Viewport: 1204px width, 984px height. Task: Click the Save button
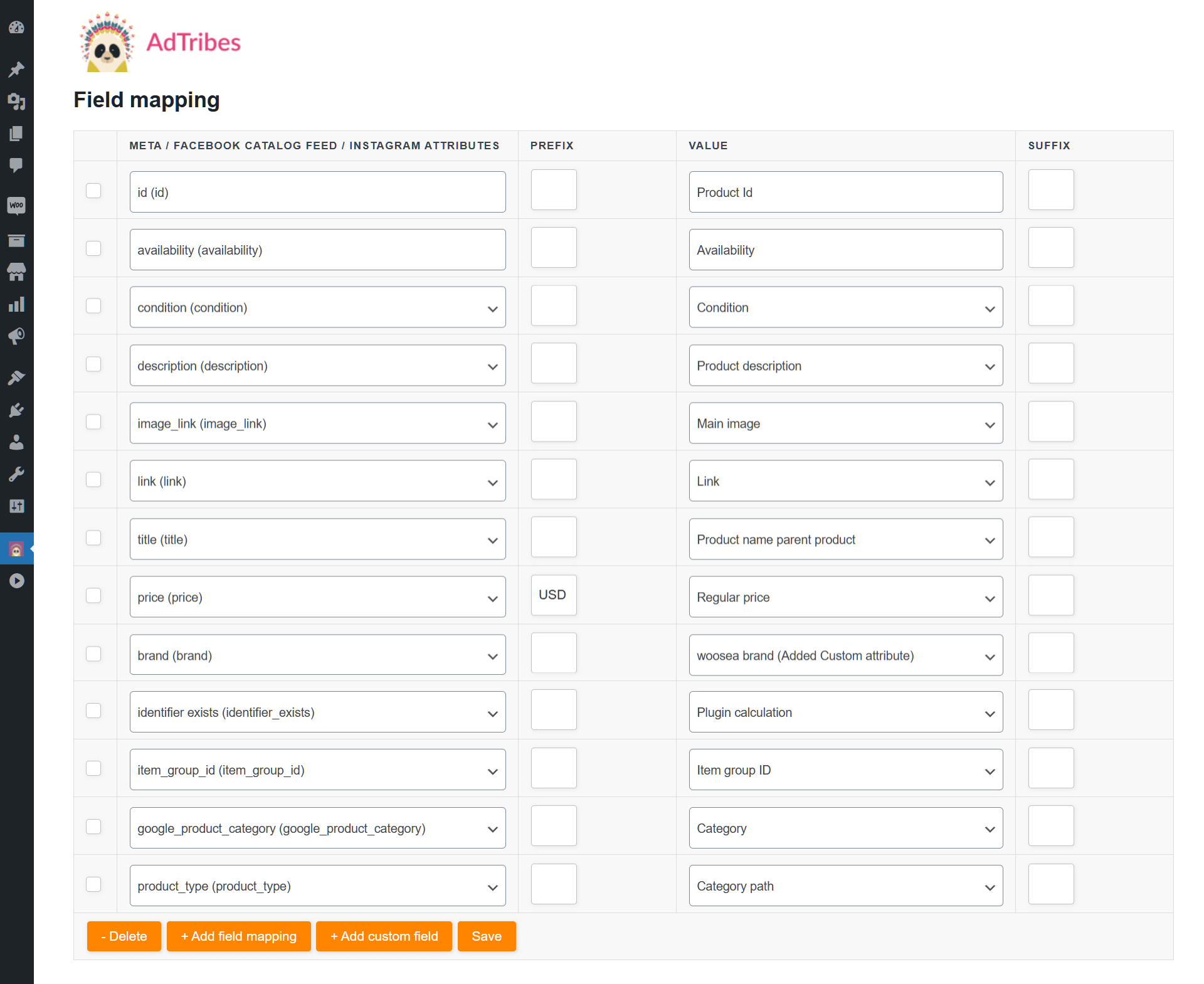click(x=486, y=936)
